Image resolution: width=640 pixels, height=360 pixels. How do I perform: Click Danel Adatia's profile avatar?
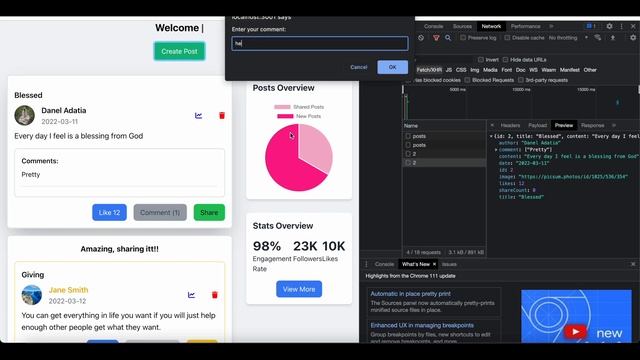24,116
